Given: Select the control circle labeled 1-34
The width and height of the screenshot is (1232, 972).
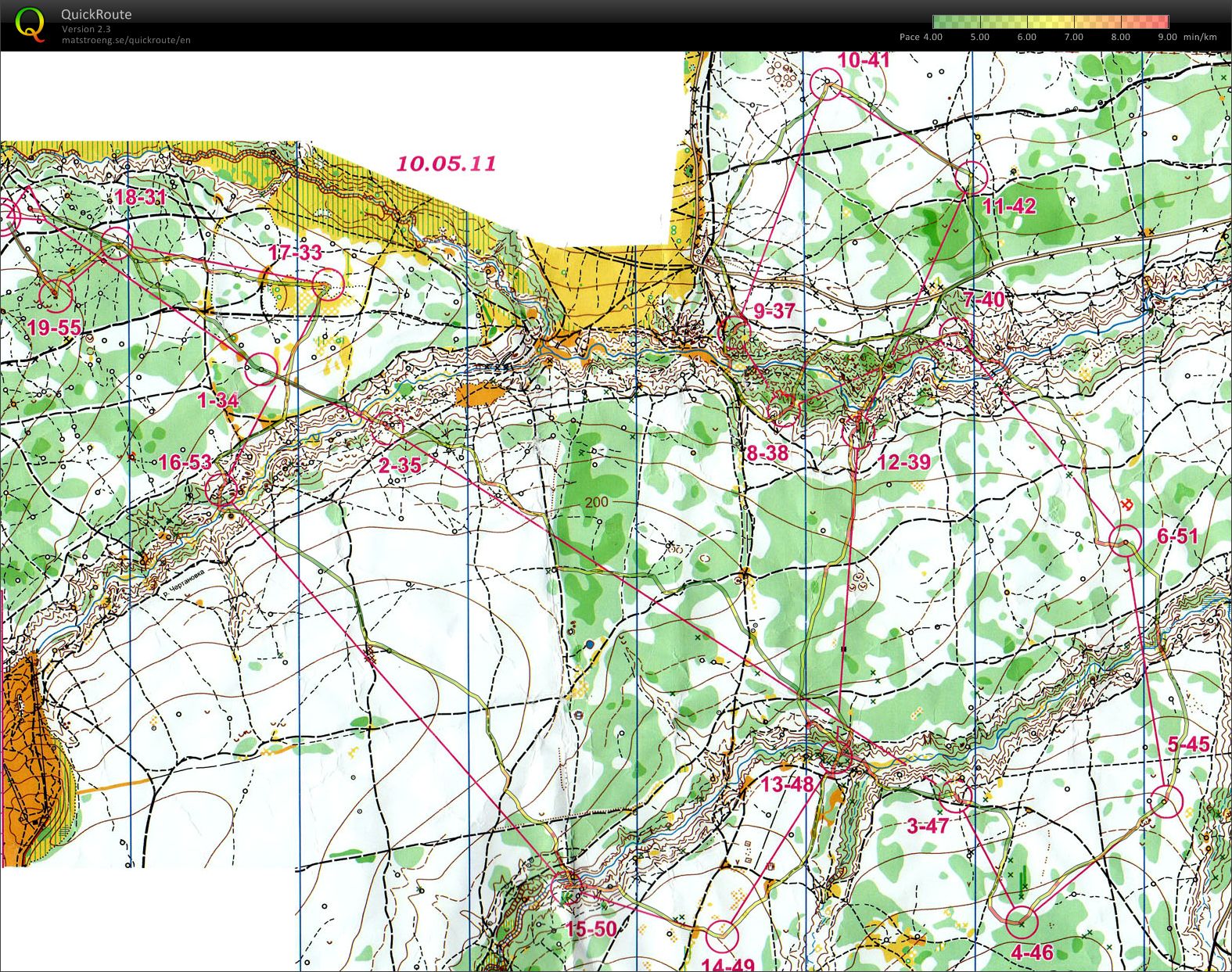Looking at the screenshot, I should 261,368.
